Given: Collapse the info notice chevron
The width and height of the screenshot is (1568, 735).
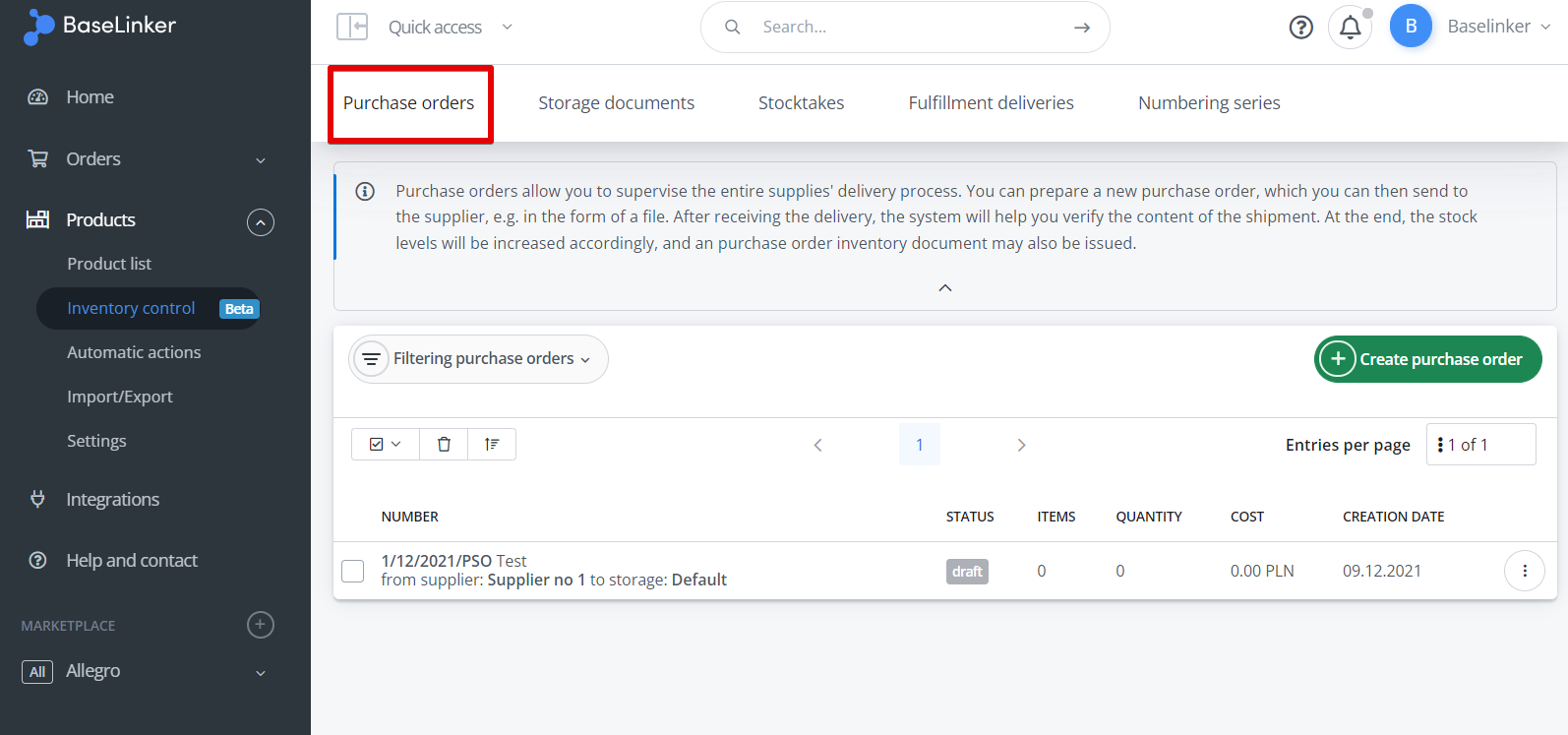Looking at the screenshot, I should [x=945, y=288].
